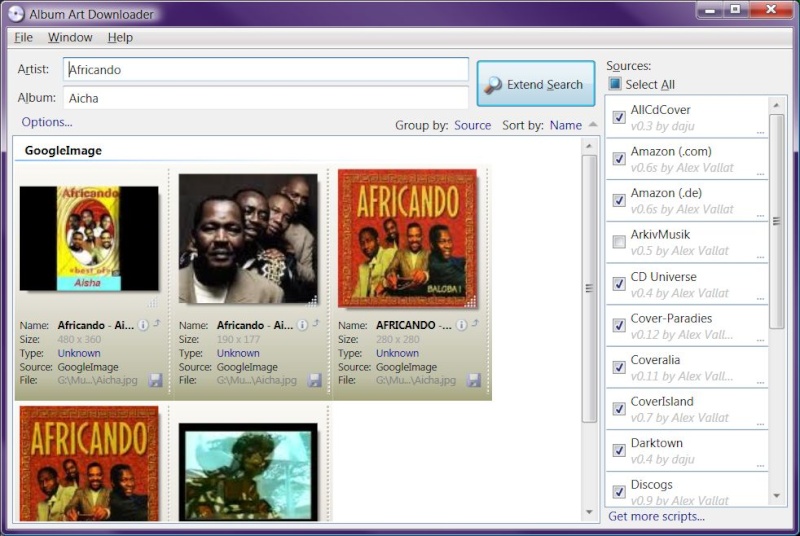Open info icon for first Africando result
800x536 pixels.
pos(143,325)
